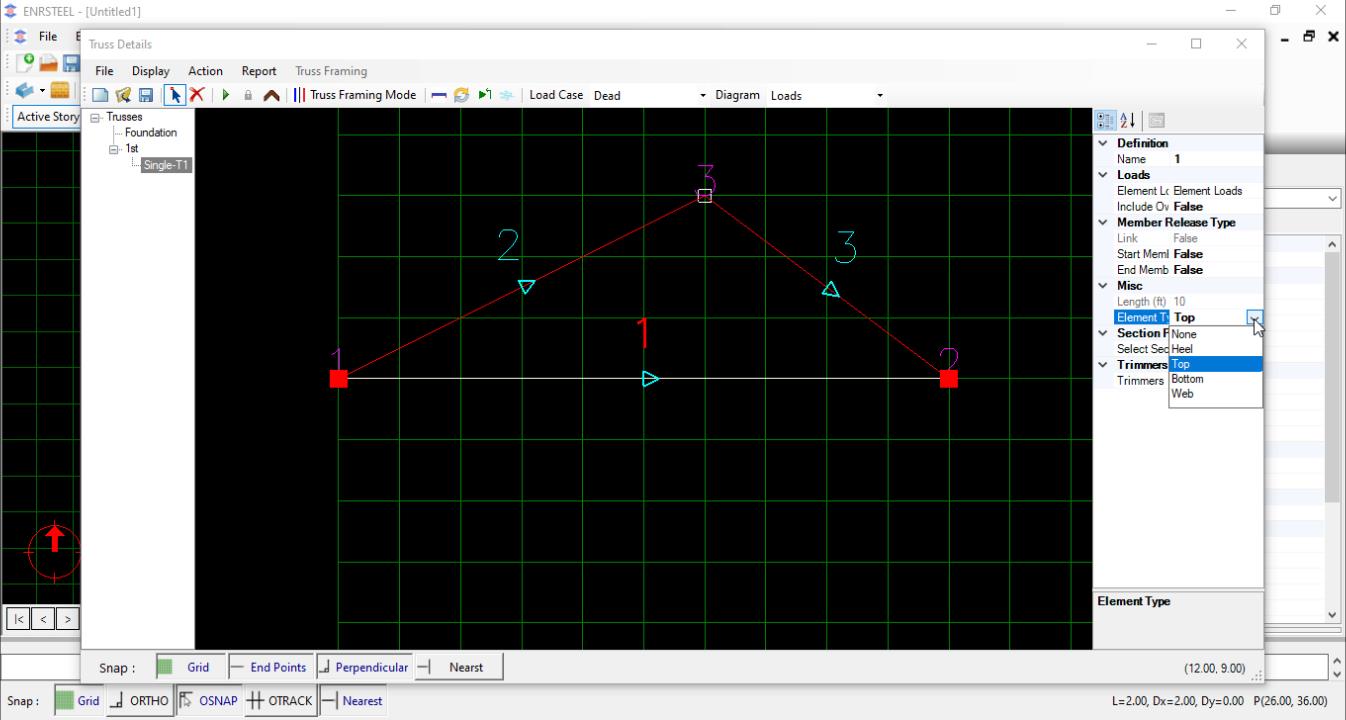Image resolution: width=1346 pixels, height=720 pixels.
Task: Click the New truss document icon
Action: pos(101,95)
